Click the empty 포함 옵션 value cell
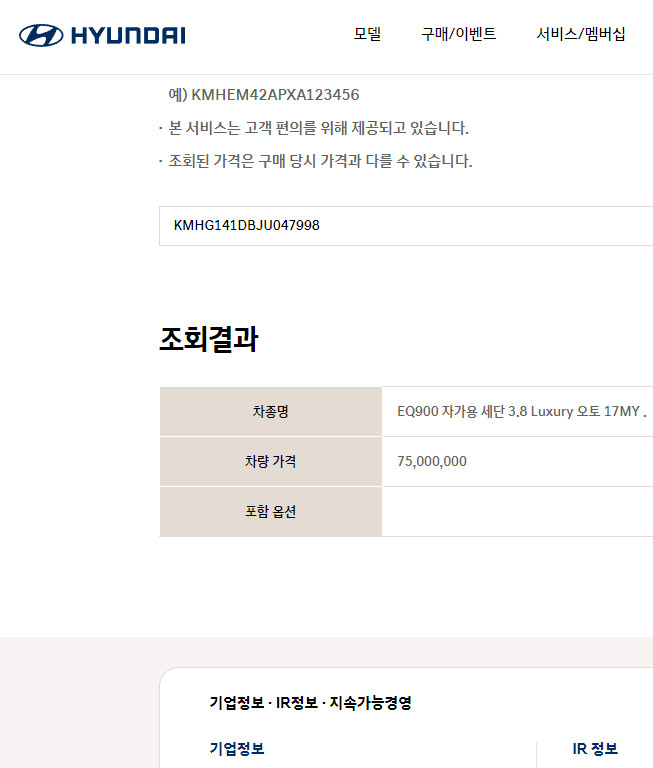Image resolution: width=653 pixels, height=768 pixels. 517,511
